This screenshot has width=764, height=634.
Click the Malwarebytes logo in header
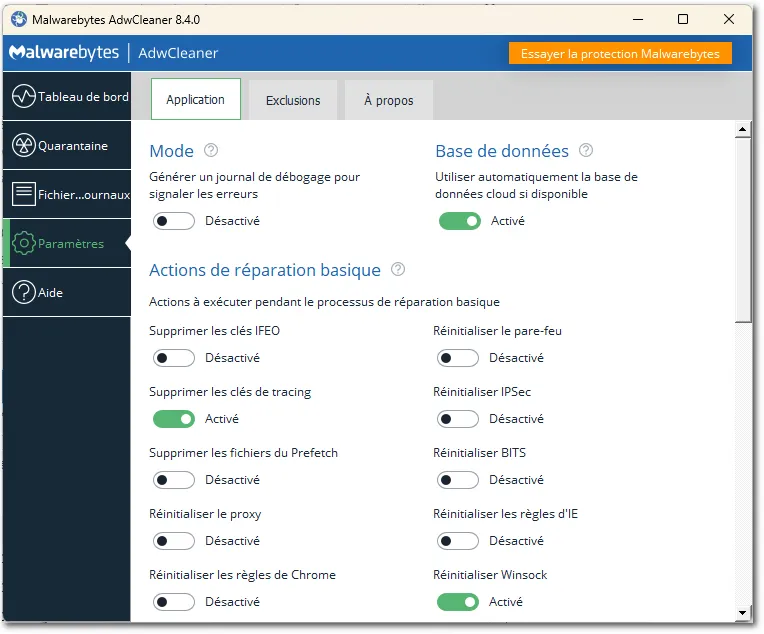[x=64, y=53]
